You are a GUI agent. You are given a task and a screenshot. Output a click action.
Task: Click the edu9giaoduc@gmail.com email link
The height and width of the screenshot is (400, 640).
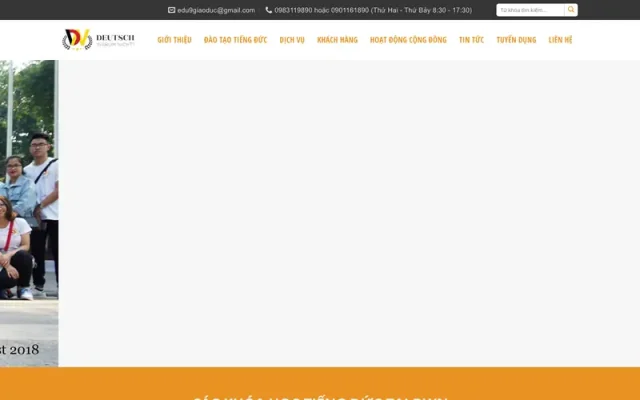[216, 10]
